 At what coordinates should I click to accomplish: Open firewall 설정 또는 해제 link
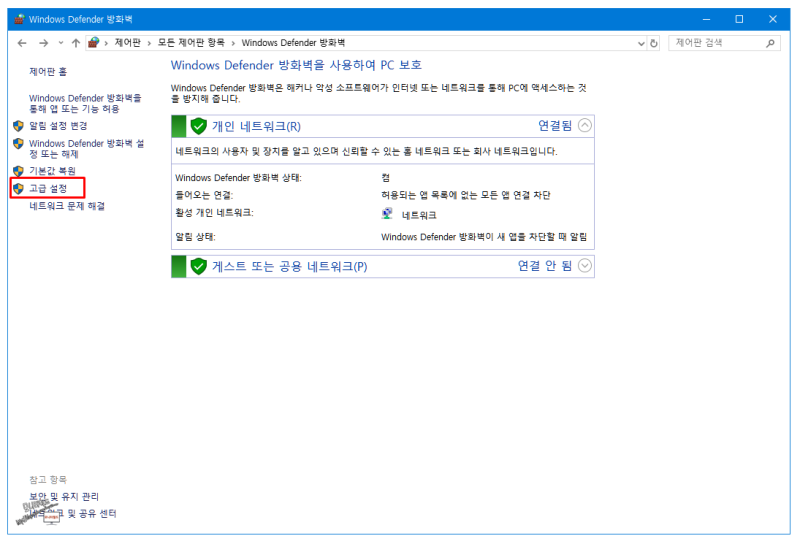click(86, 149)
